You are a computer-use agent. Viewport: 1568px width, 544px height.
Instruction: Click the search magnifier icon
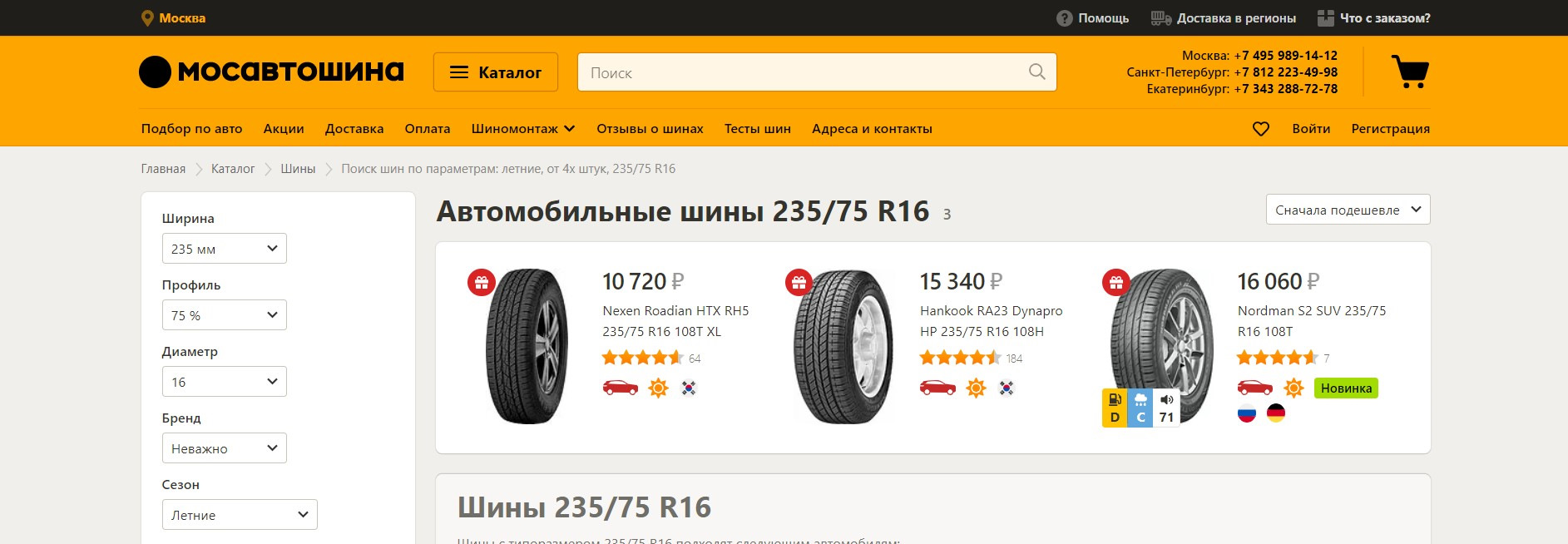(1036, 72)
